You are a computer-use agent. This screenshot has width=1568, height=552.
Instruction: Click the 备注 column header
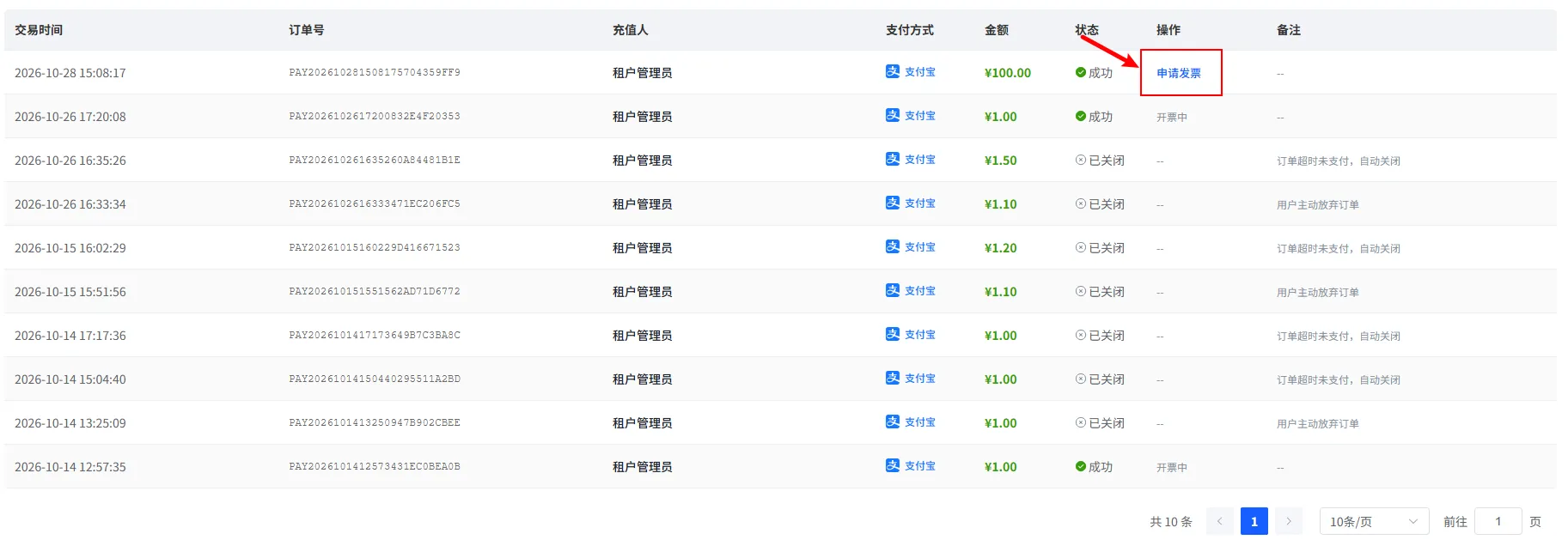pos(1289,30)
